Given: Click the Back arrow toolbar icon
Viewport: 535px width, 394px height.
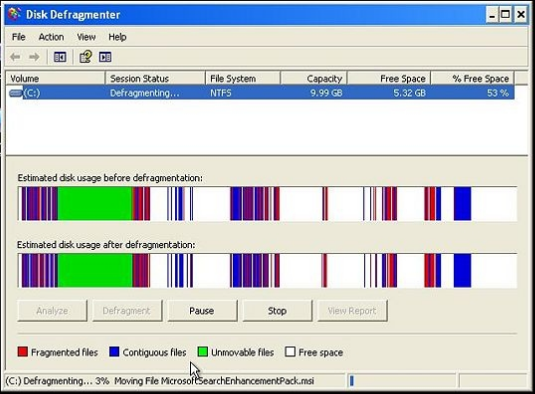Looking at the screenshot, I should coord(15,57).
